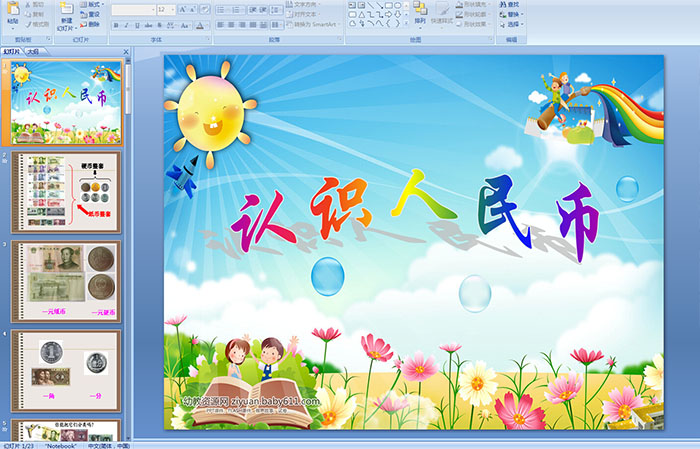Toggle text shadow (S) formatting
Screen dimensions: 700x449
click(x=160, y=25)
